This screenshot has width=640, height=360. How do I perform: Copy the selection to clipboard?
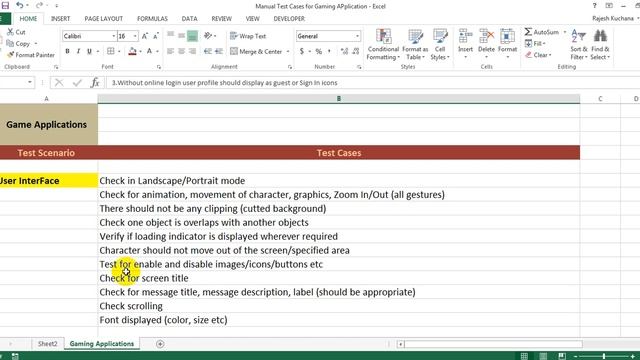pyautogui.click(x=18, y=43)
